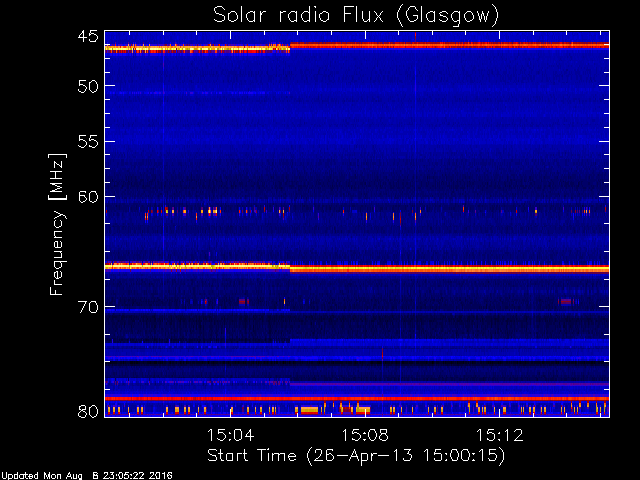
Task: Select the 70 frequency tick label
Action: 88,307
